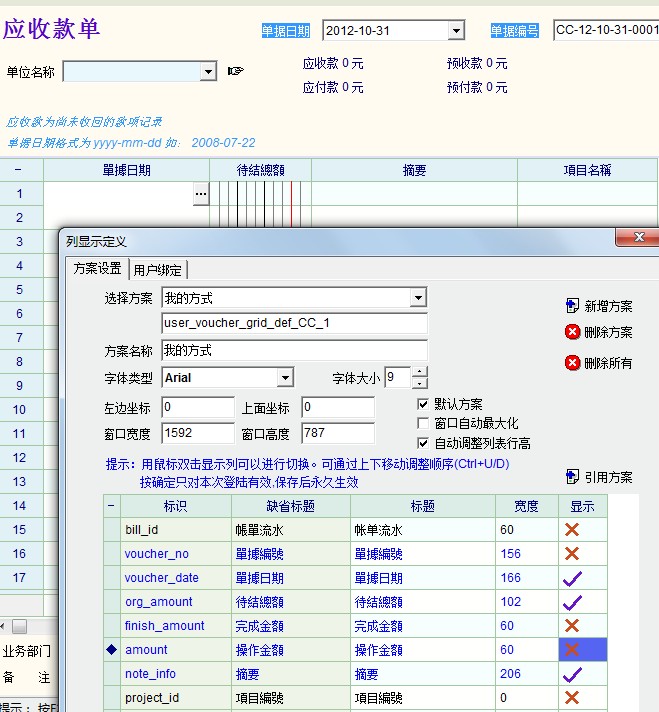The image size is (659, 712).
Task: Toggle display mark for finish_amount row
Action: tap(572, 626)
